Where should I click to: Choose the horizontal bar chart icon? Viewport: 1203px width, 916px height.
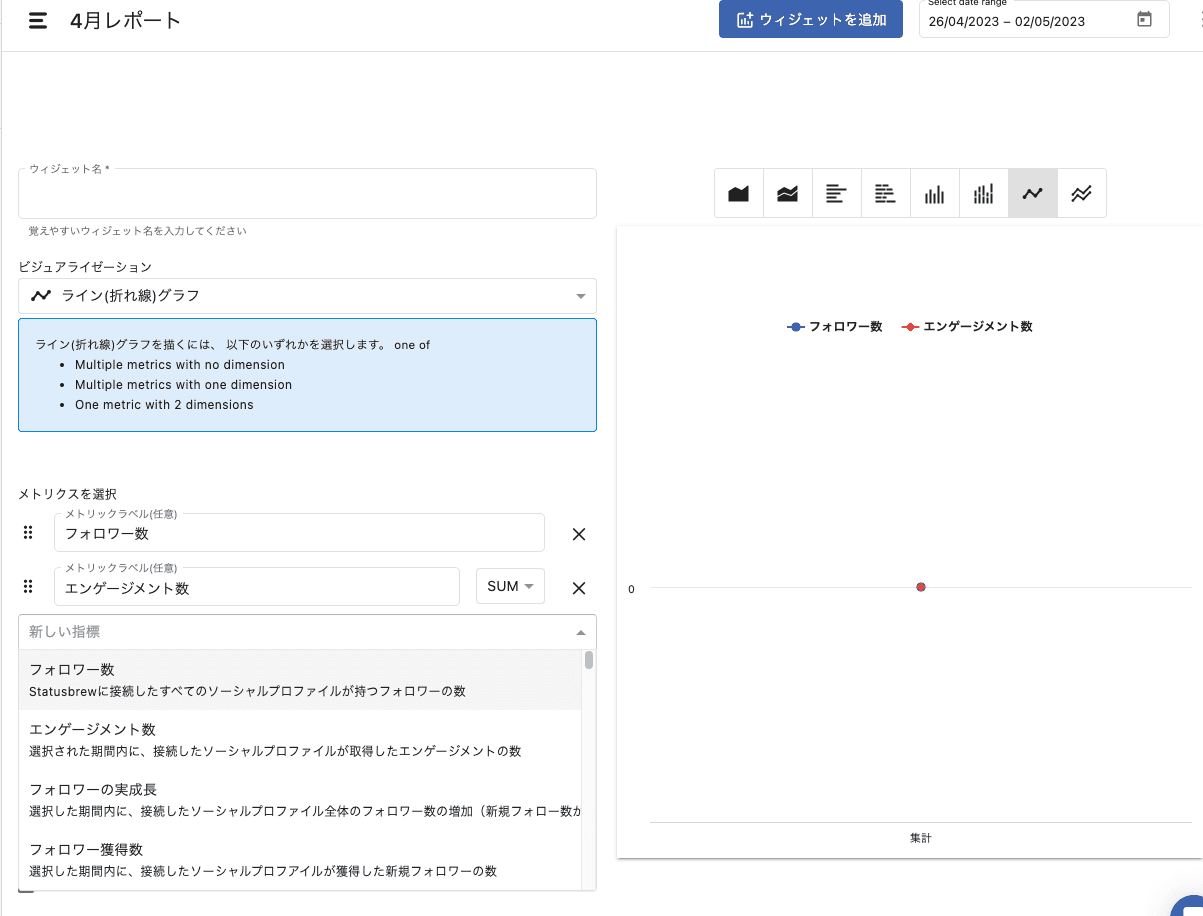pos(837,194)
